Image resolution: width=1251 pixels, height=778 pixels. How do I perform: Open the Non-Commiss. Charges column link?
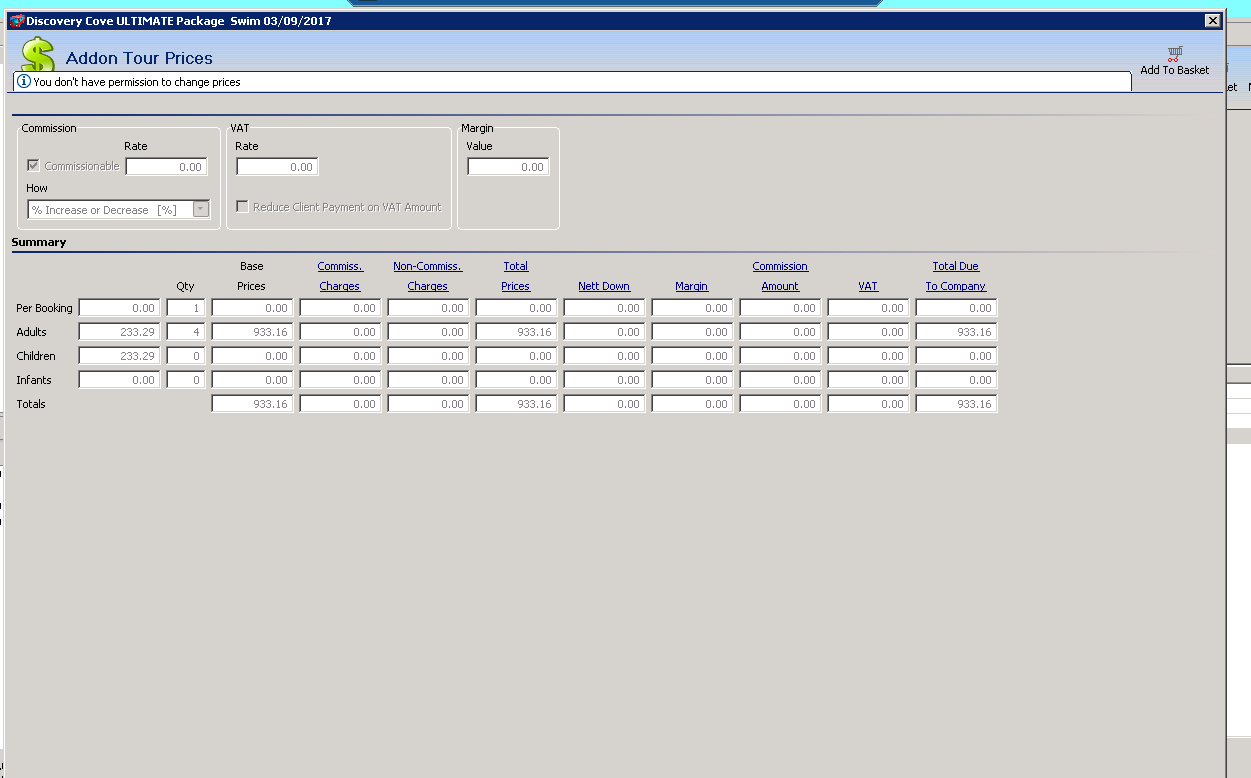point(428,276)
